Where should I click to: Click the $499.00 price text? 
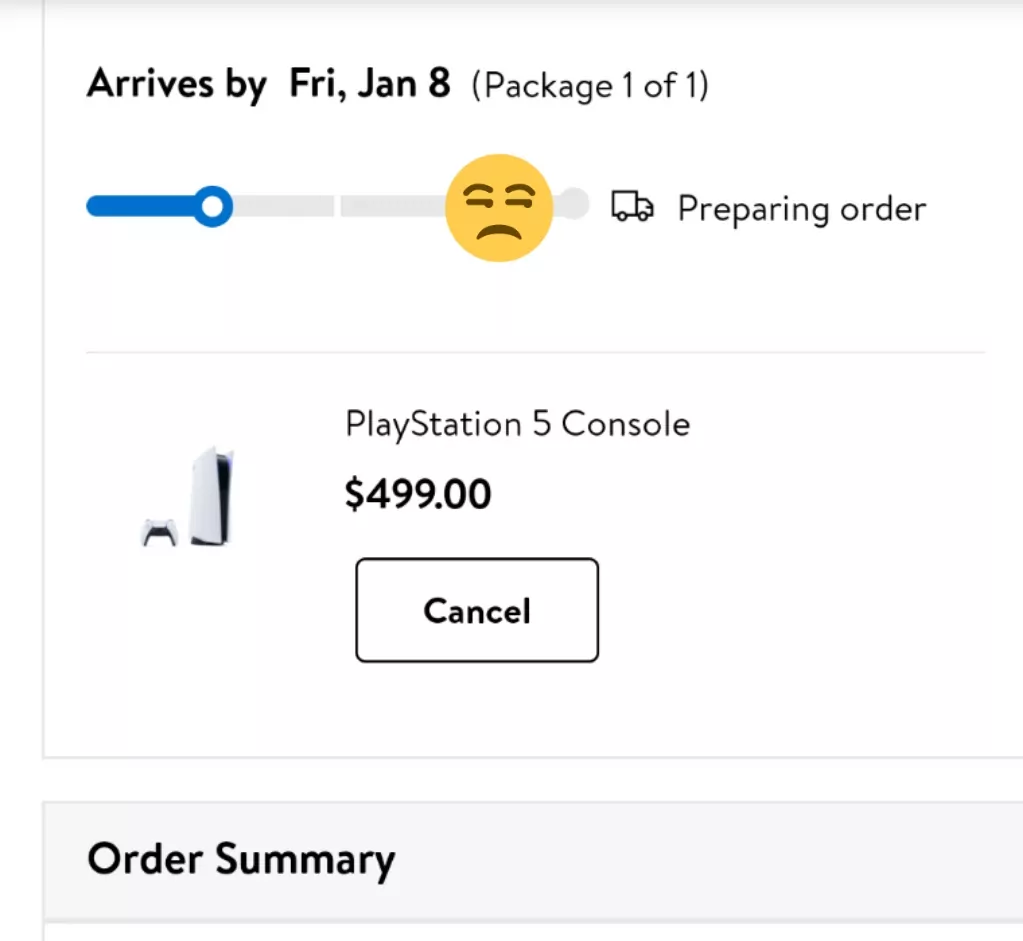tap(418, 494)
